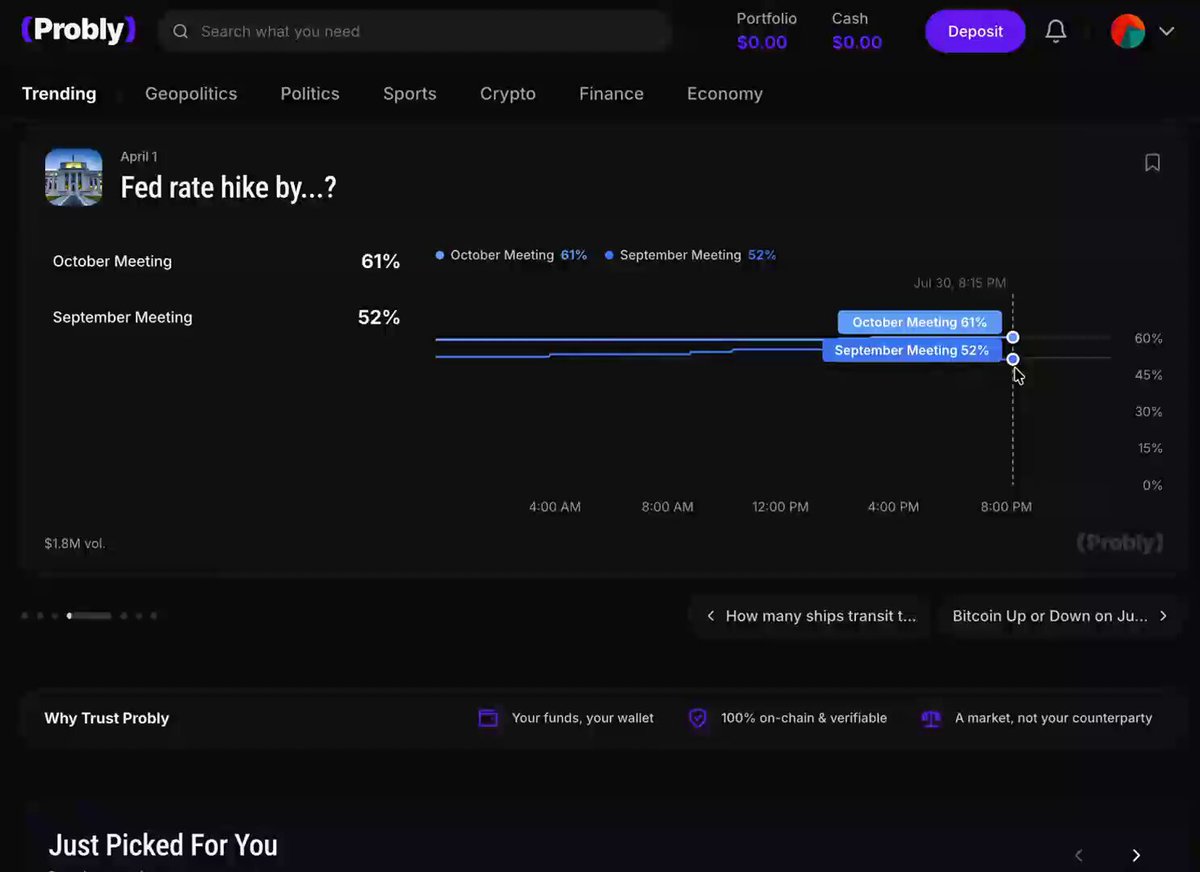1200x872 pixels.
Task: Switch to the Crypto tab
Action: 508,94
